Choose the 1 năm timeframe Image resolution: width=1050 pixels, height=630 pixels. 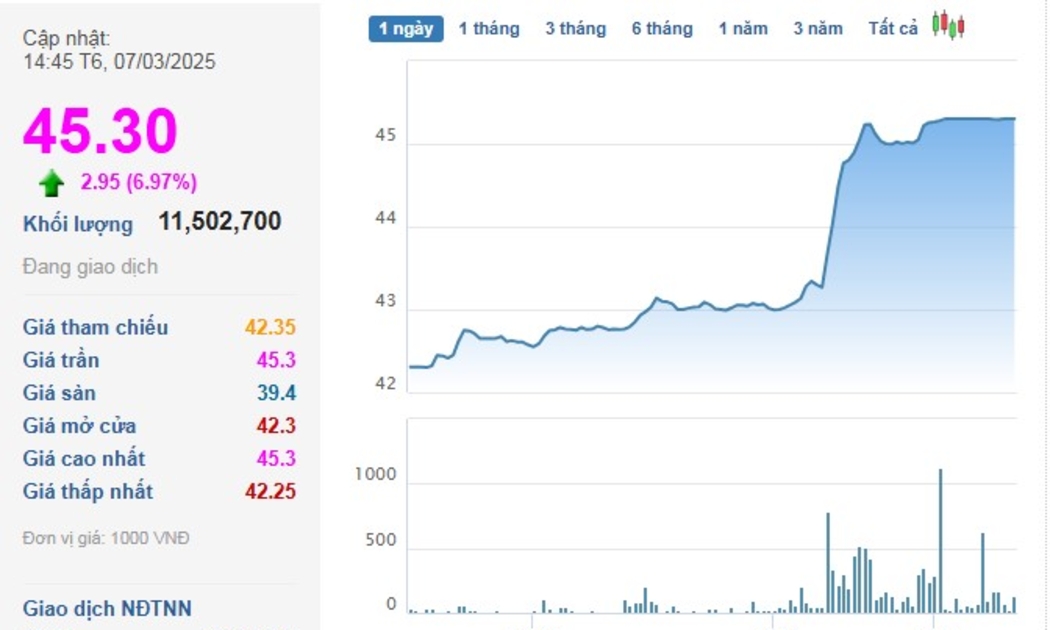point(742,29)
